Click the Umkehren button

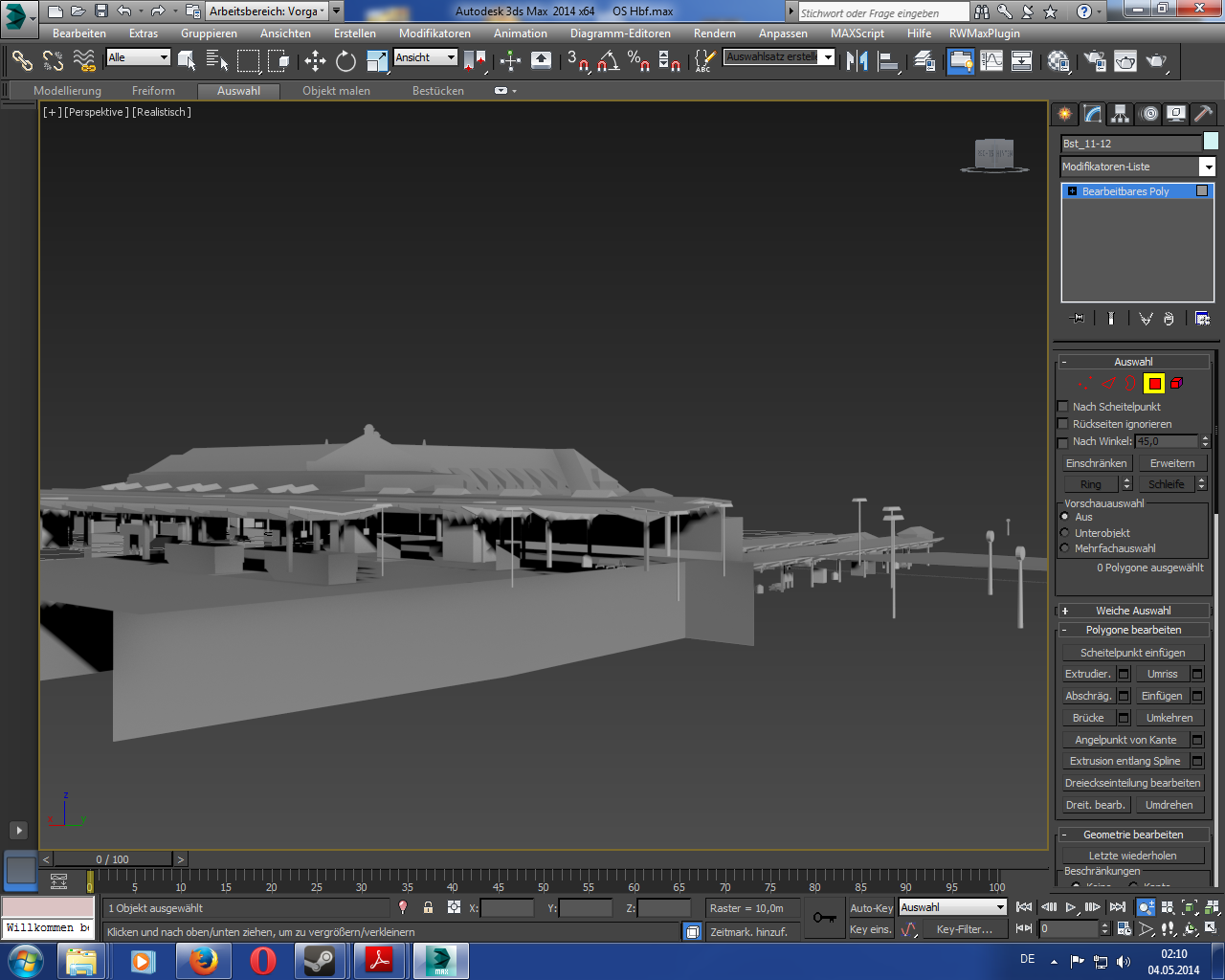click(x=1169, y=718)
